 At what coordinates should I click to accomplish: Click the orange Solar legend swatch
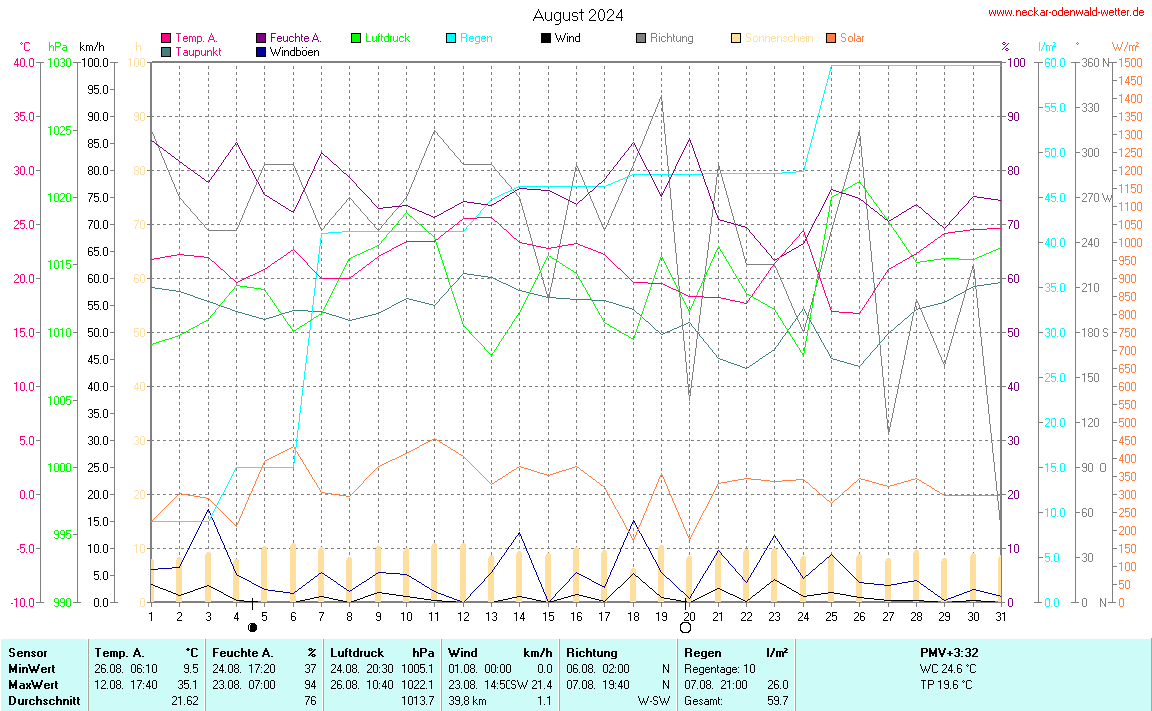tap(831, 38)
